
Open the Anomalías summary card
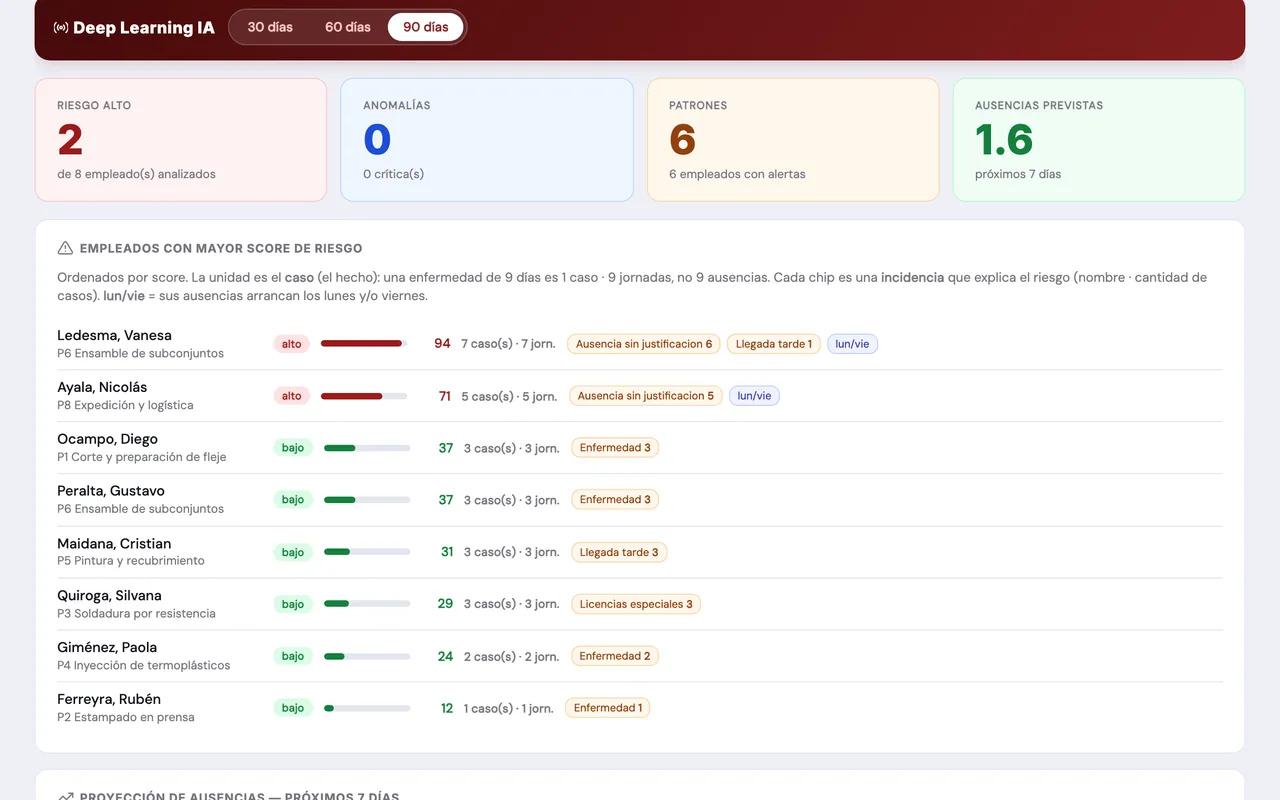[487, 140]
